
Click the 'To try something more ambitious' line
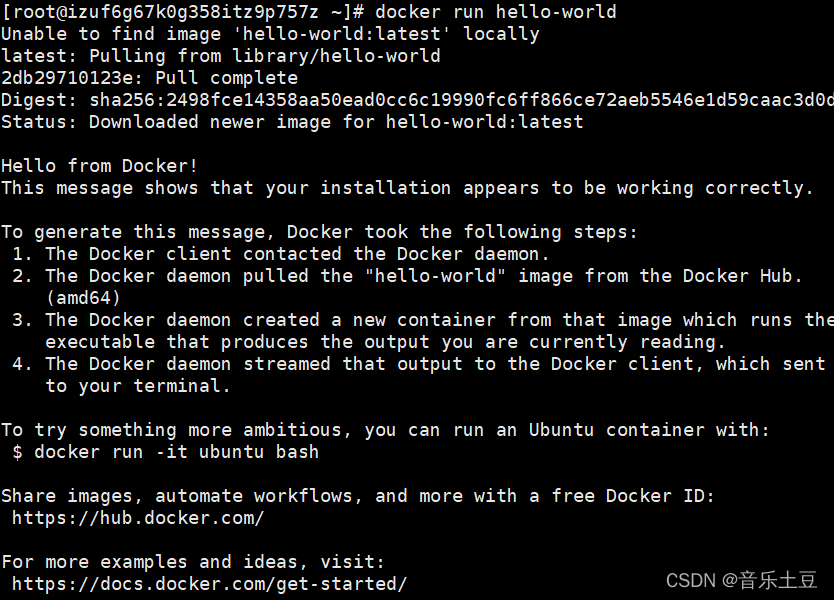coord(386,430)
